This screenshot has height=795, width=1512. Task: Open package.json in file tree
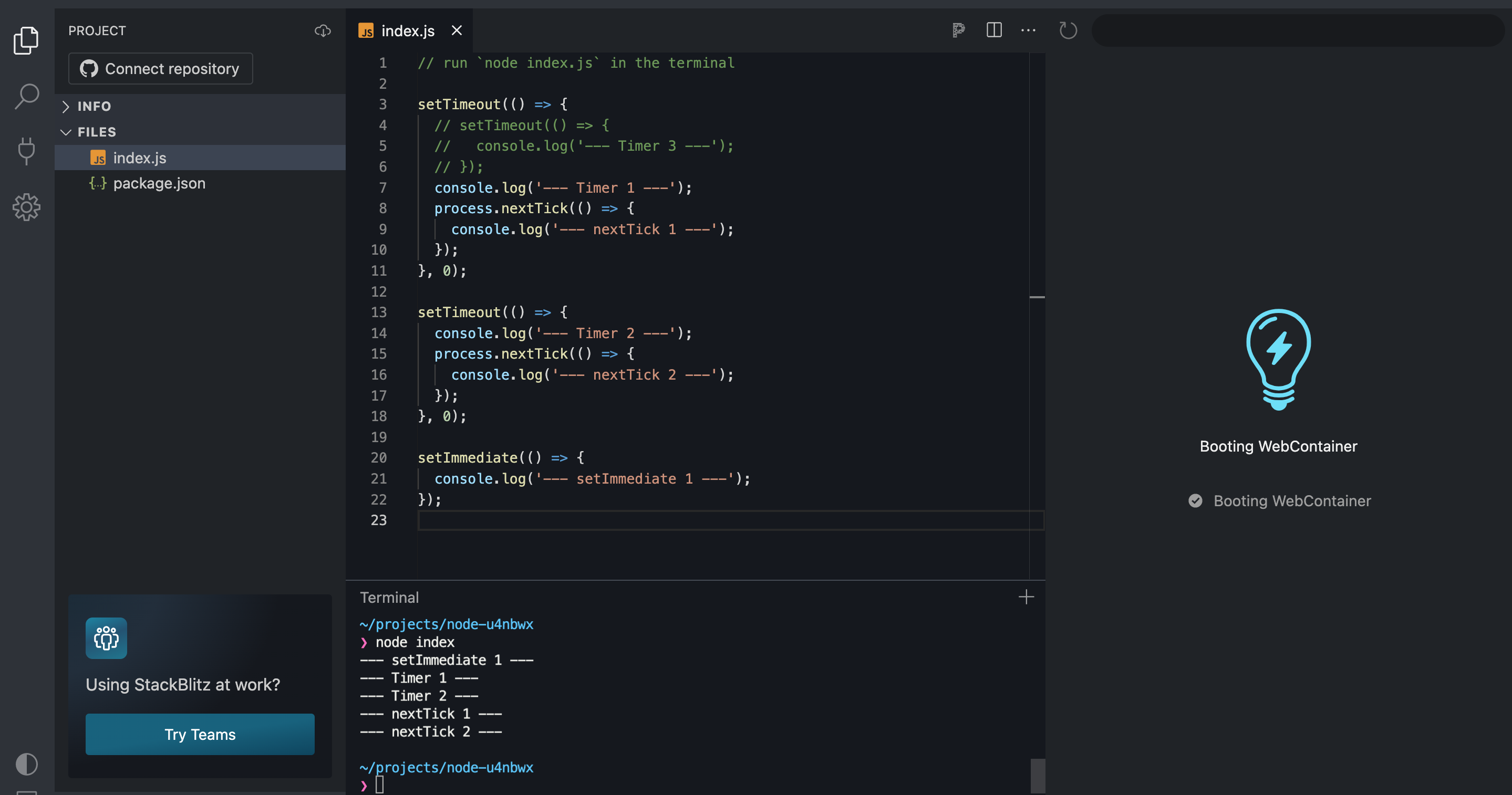tap(159, 183)
